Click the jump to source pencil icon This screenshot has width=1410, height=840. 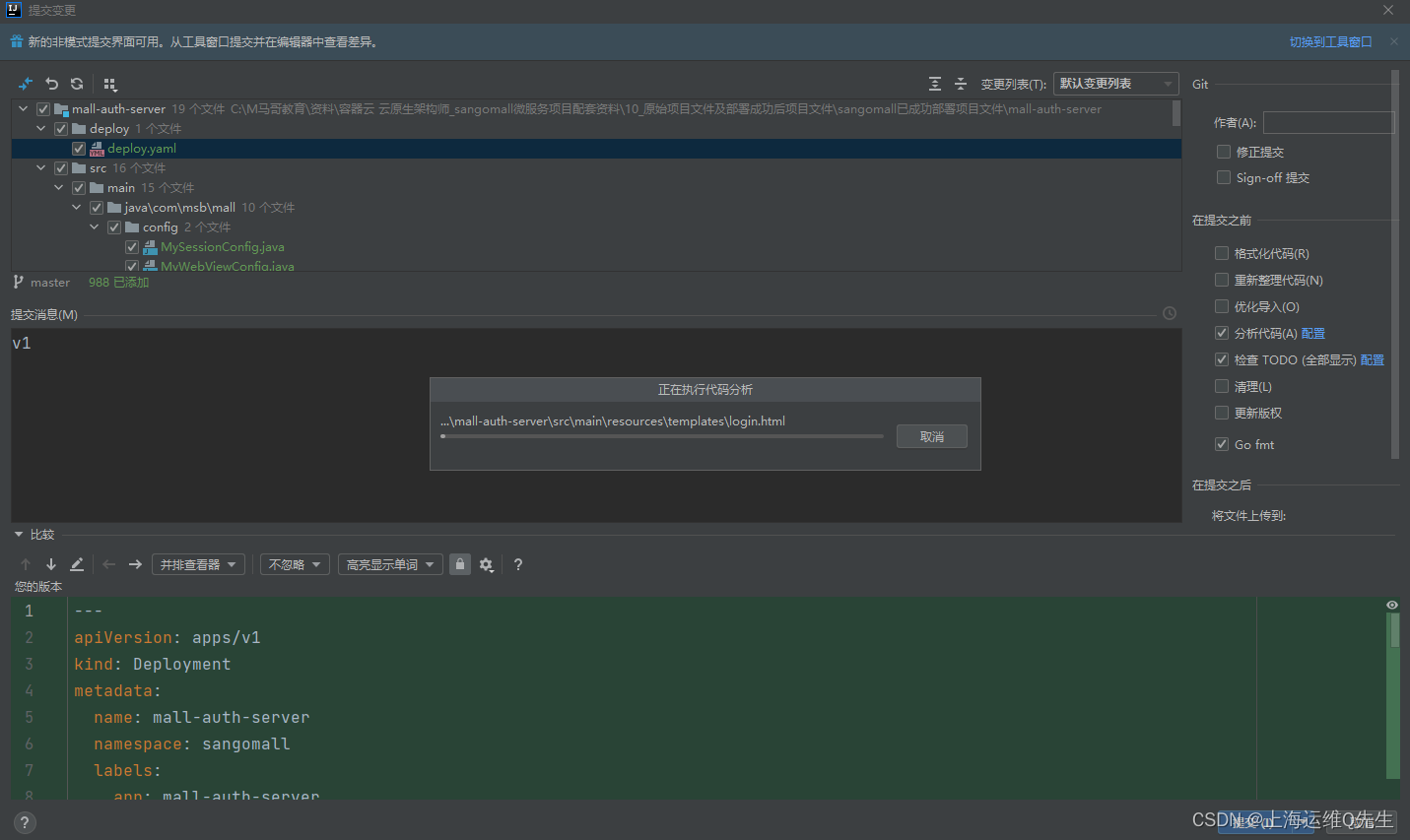77,564
